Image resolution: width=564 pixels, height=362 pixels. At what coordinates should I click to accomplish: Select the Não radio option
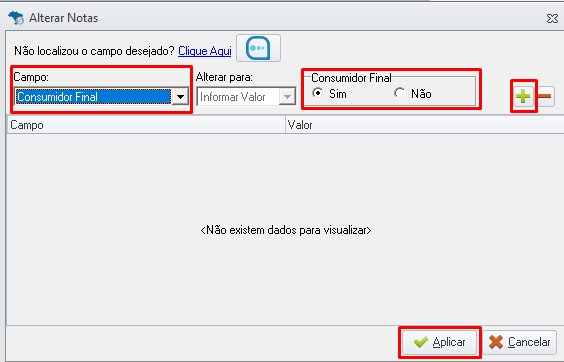(x=399, y=94)
